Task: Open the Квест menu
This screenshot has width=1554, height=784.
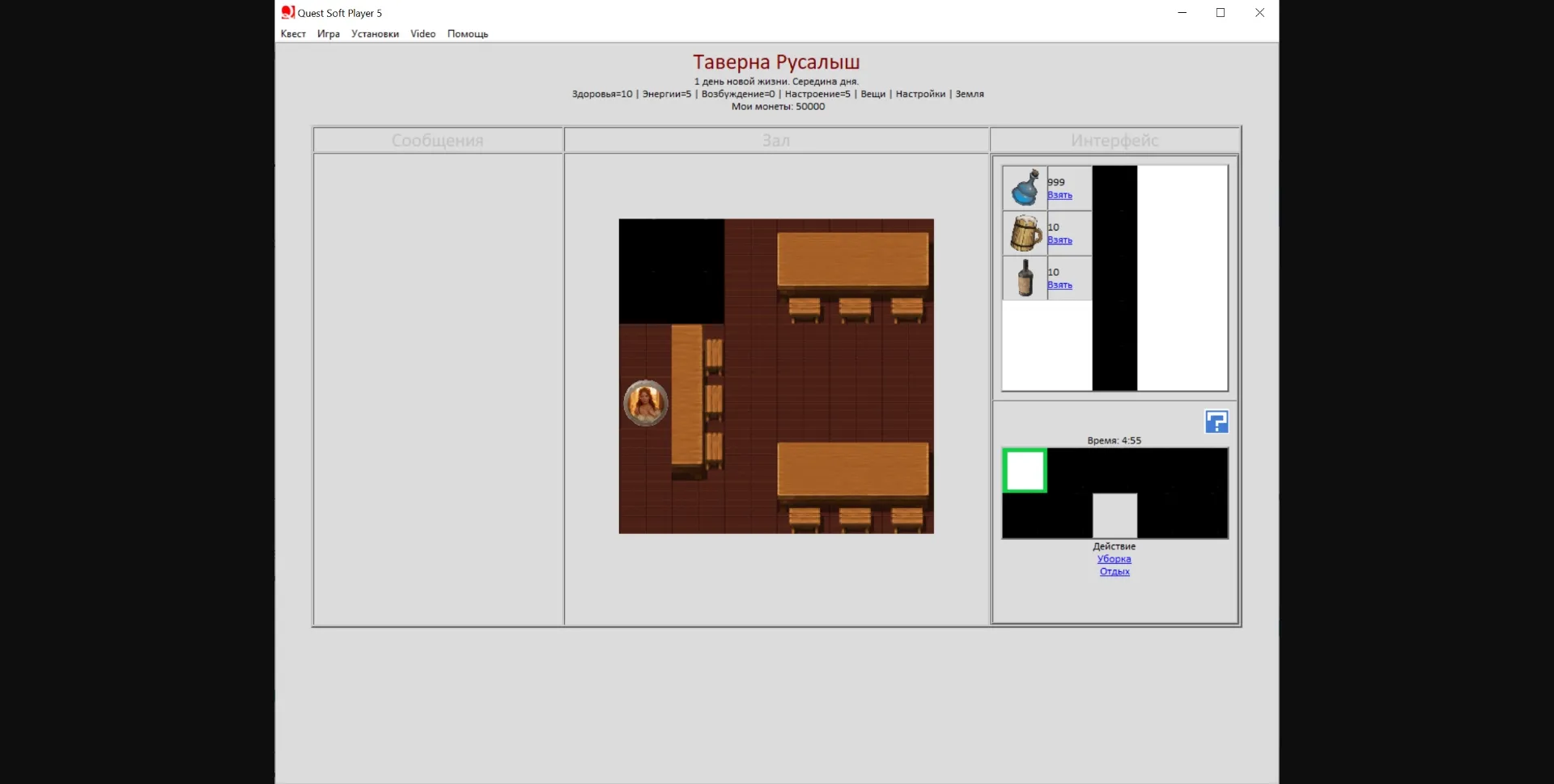Action: (293, 34)
